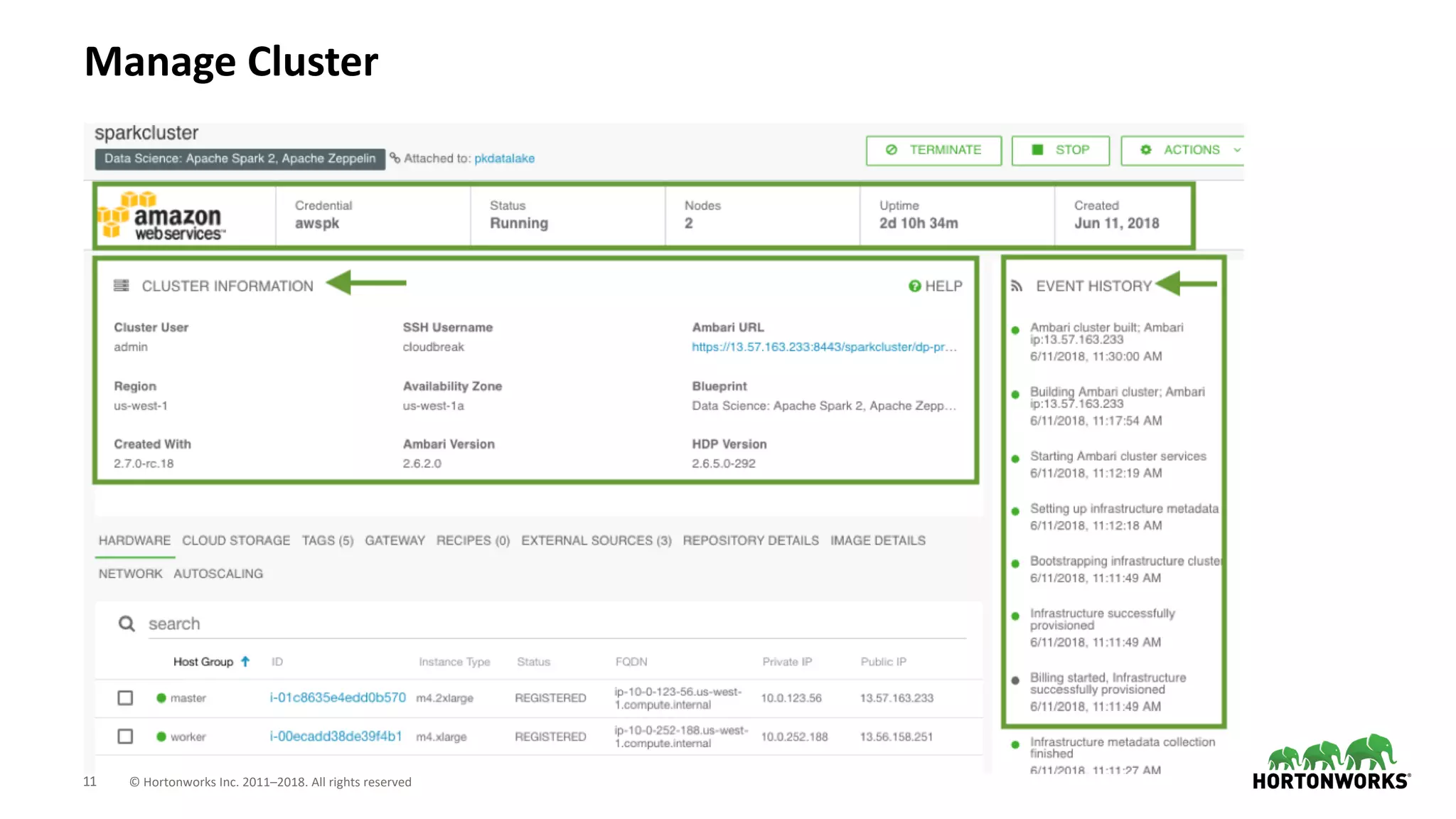Click the Hortonworks elephants logo
Viewport: 1456px width, 819px height.
click(x=1331, y=761)
